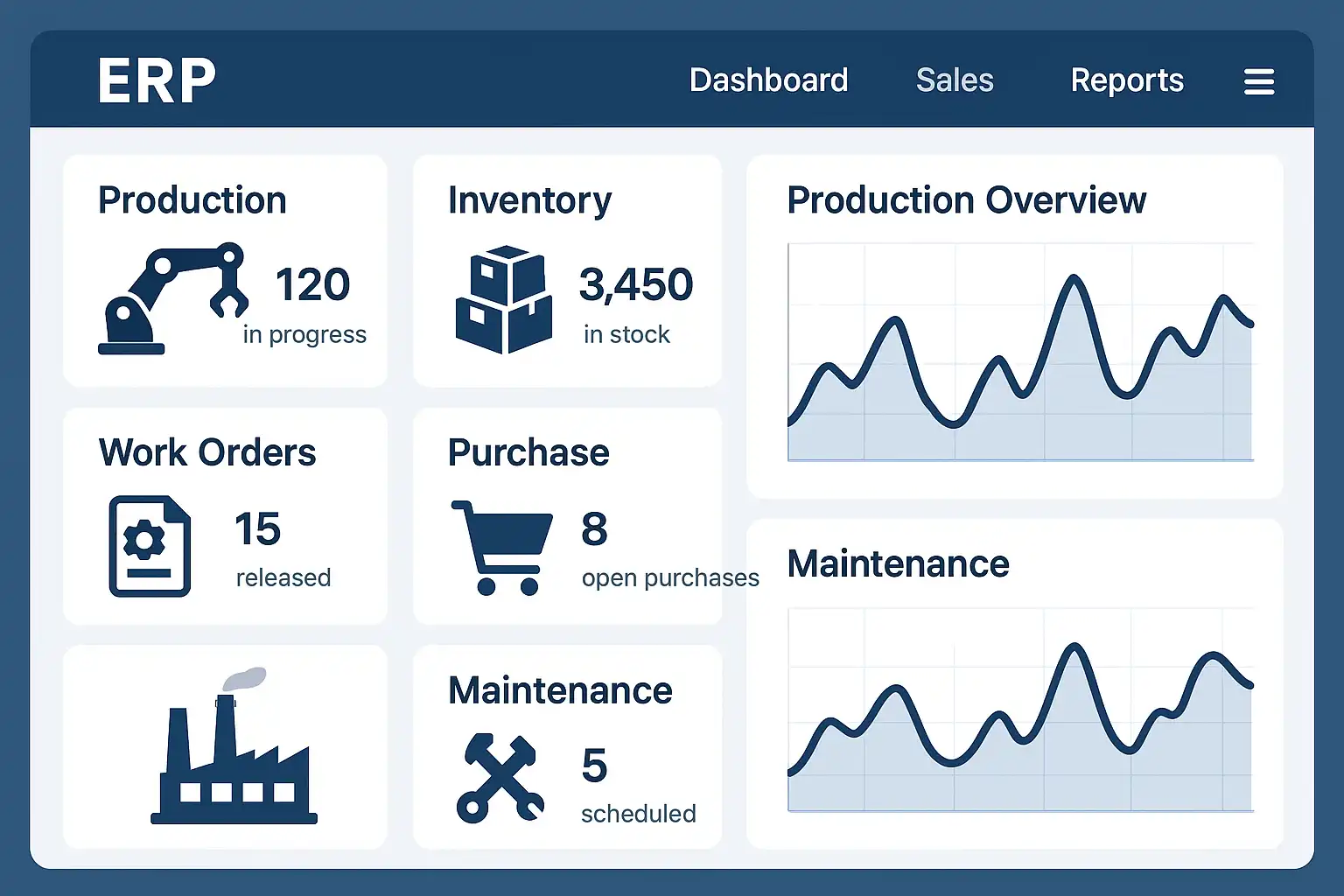
Task: Switch to the Sales tab
Action: pyautogui.click(x=955, y=80)
